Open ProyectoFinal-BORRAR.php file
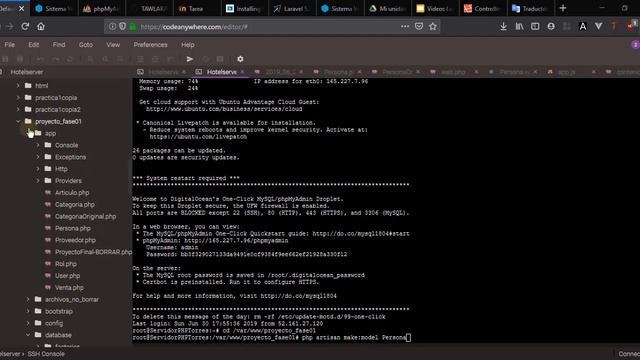The height and width of the screenshot is (360, 640). click(x=93, y=252)
